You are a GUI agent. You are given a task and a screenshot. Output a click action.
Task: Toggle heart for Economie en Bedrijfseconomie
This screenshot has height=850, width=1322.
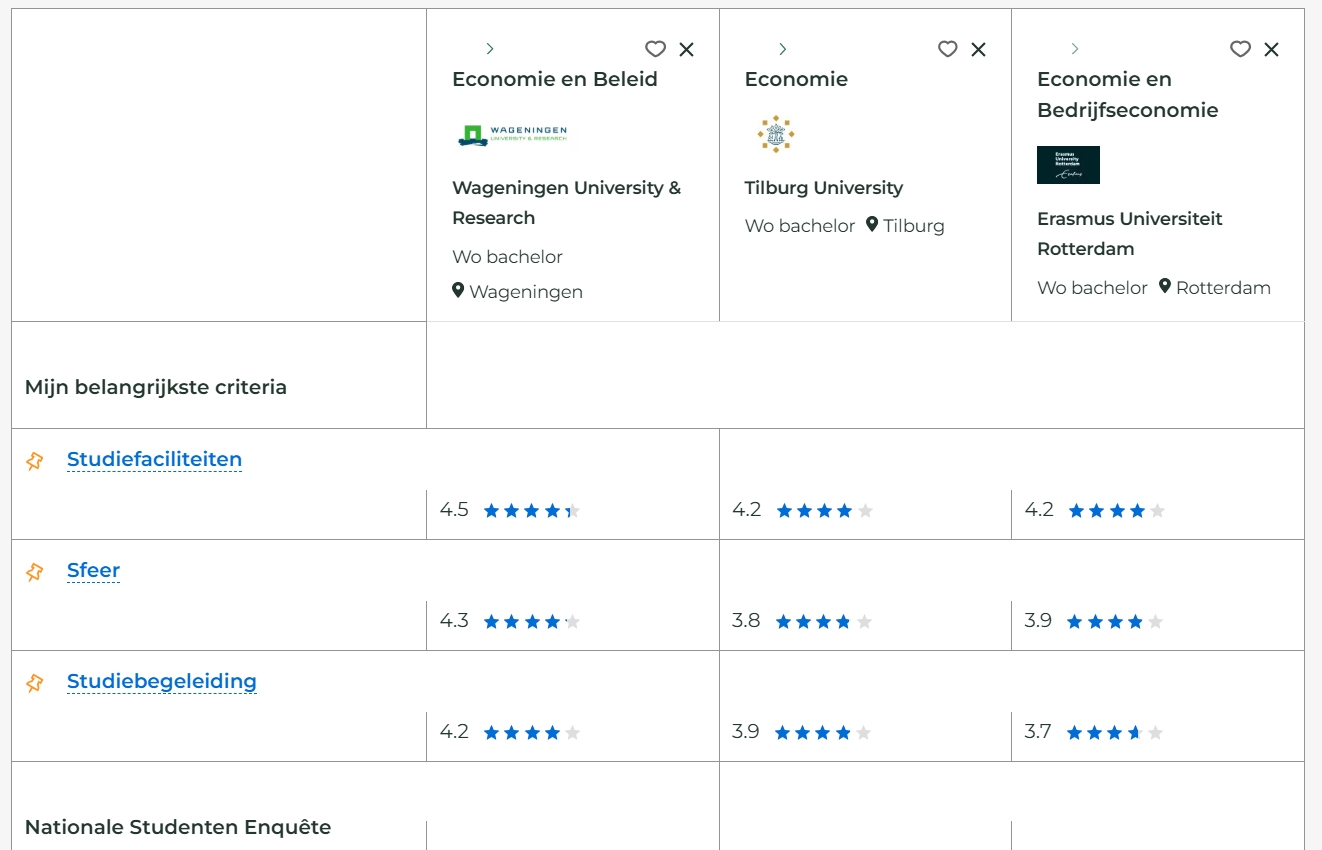1240,49
